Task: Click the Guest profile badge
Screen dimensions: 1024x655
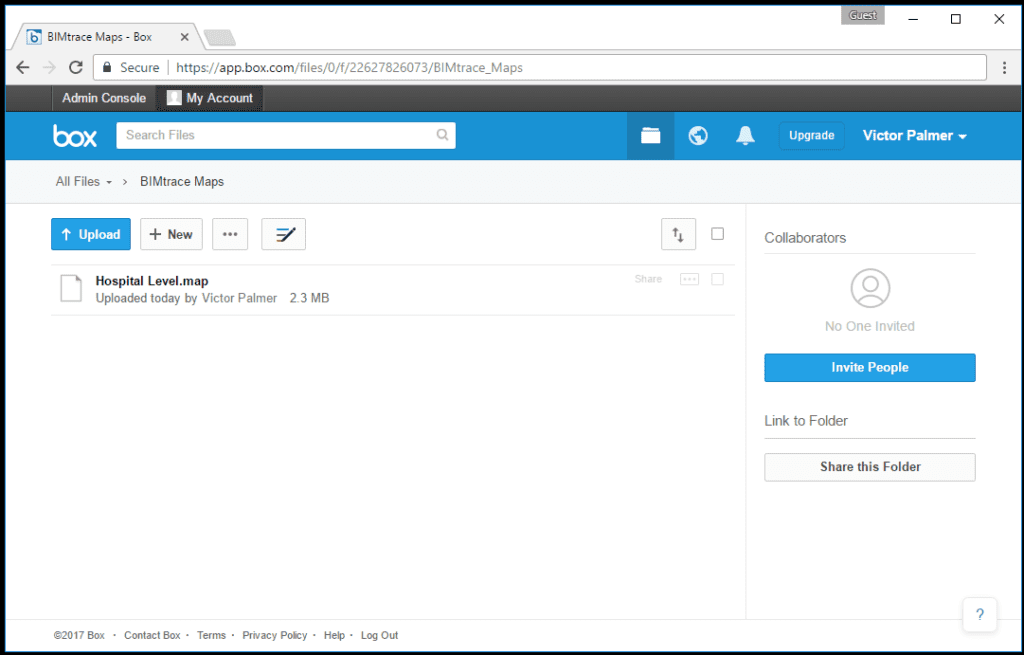Action: 863,16
